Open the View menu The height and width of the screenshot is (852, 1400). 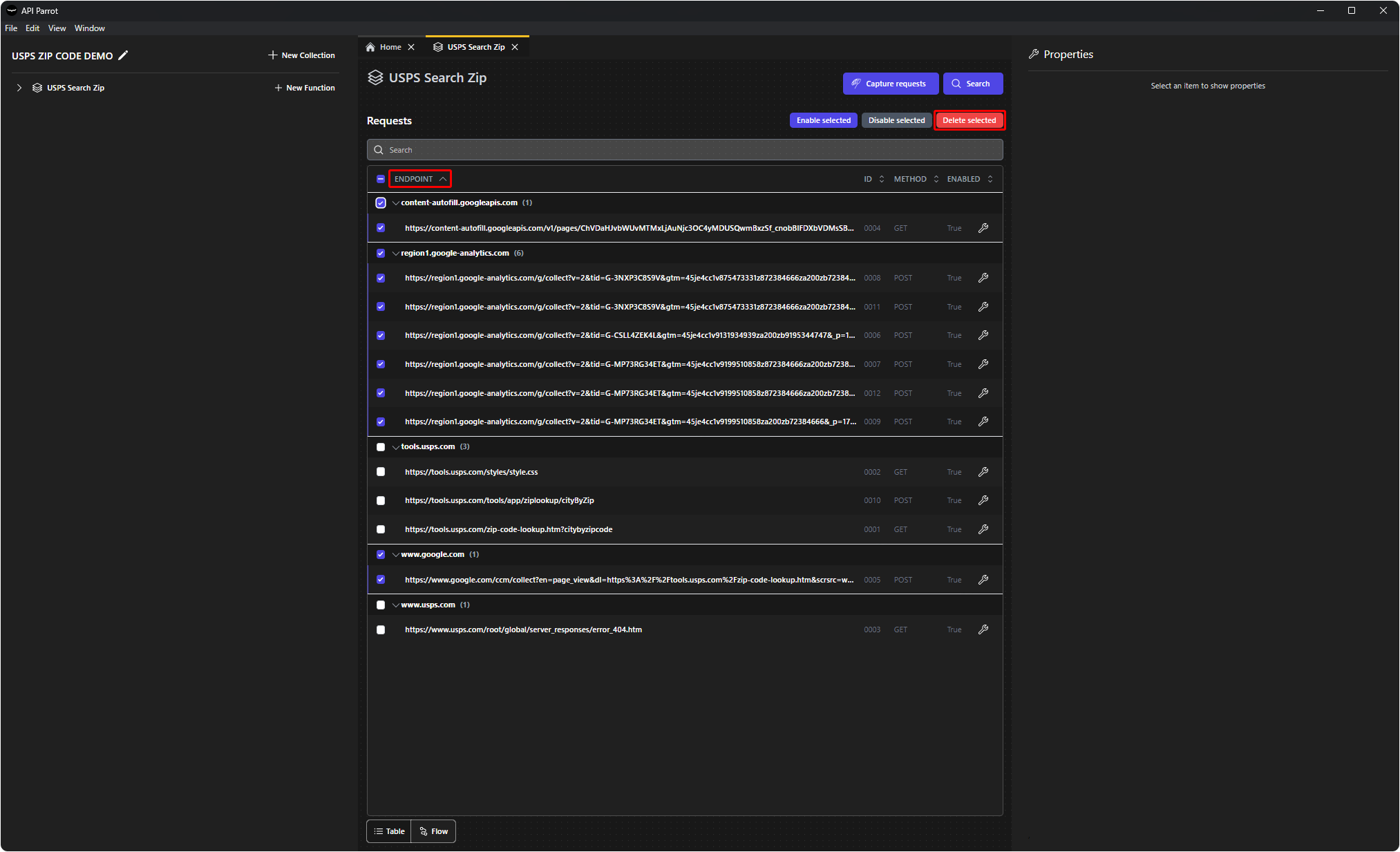[57, 28]
